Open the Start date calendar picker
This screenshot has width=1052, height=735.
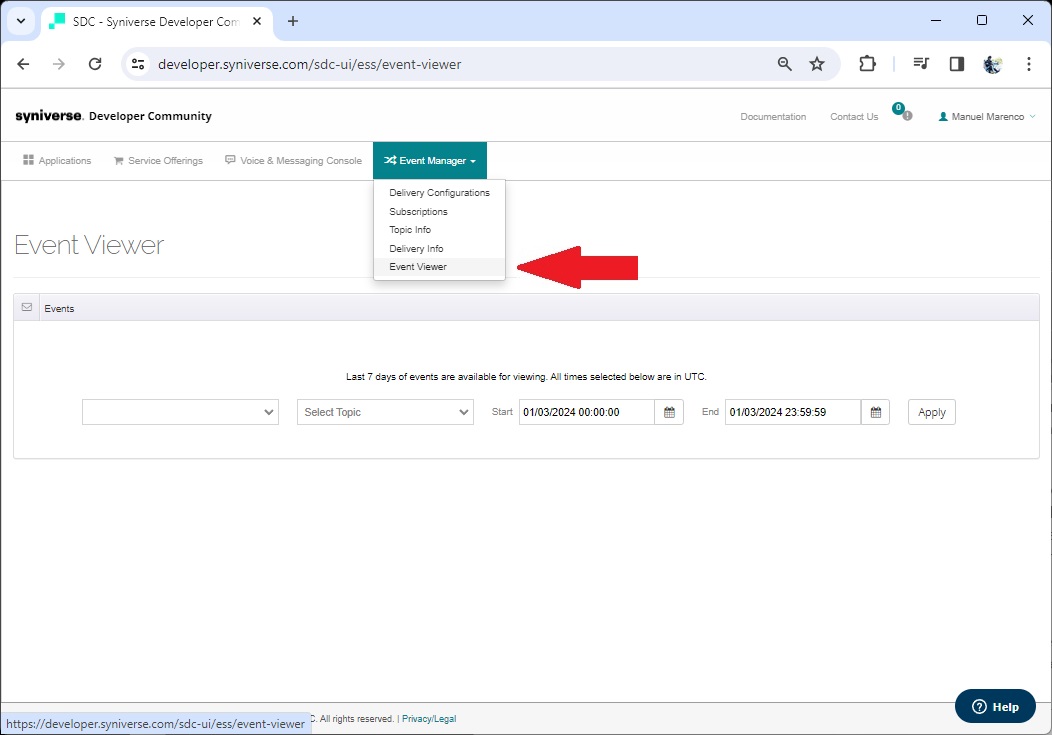[669, 412]
